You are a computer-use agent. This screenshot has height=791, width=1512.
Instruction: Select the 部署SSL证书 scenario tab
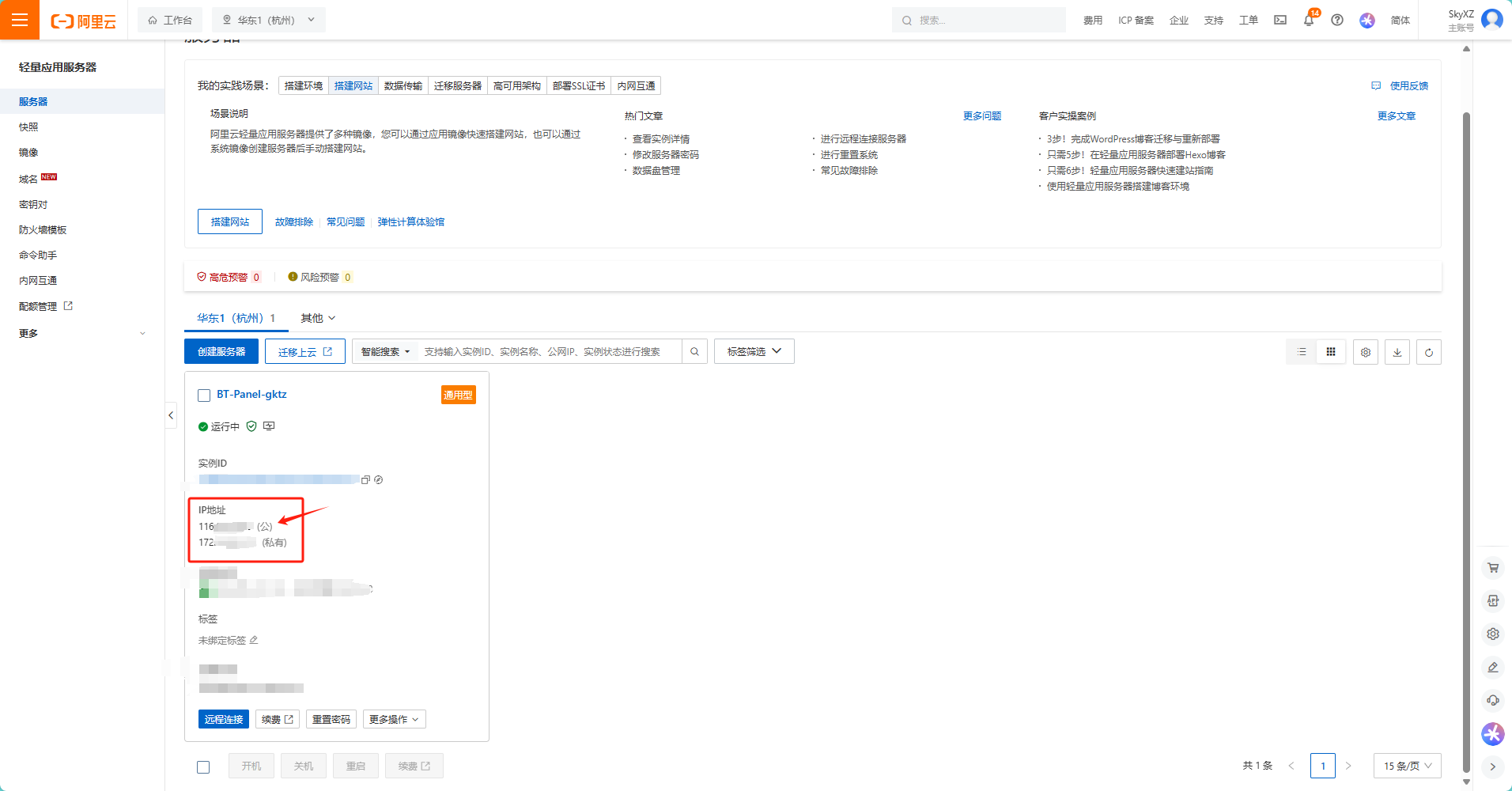[x=579, y=85]
